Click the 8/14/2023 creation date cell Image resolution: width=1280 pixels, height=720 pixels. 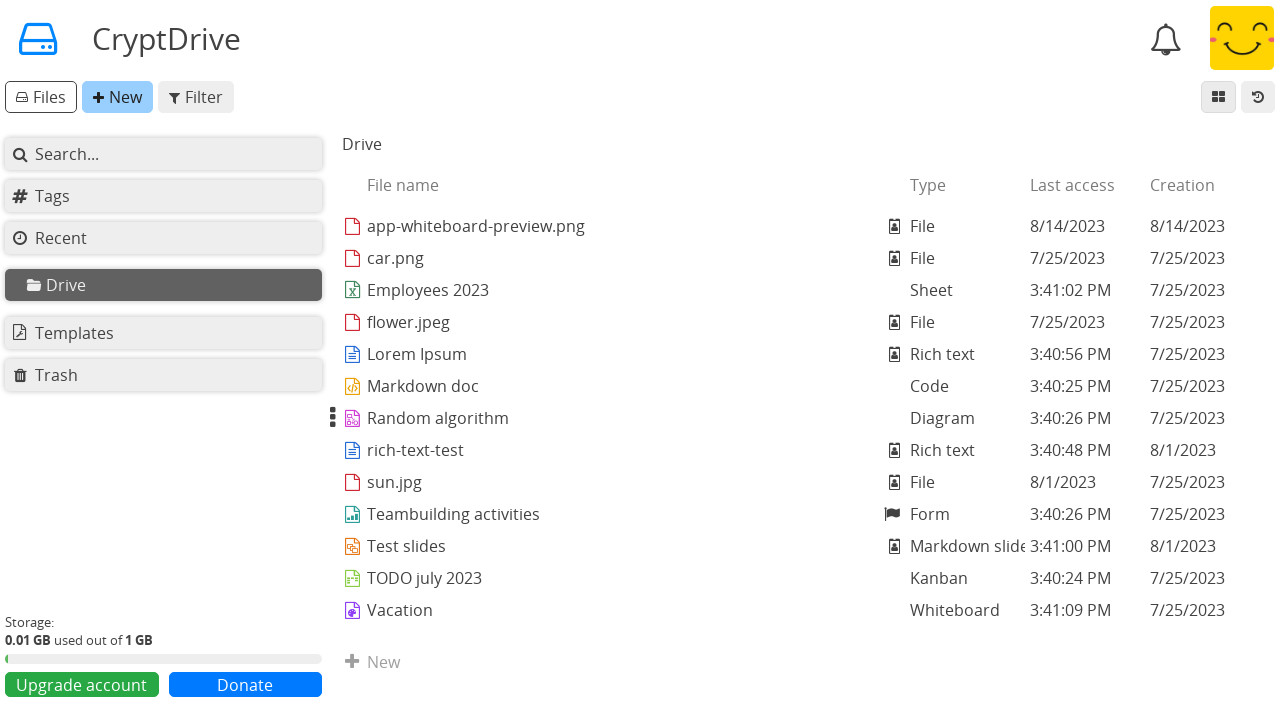click(1187, 226)
